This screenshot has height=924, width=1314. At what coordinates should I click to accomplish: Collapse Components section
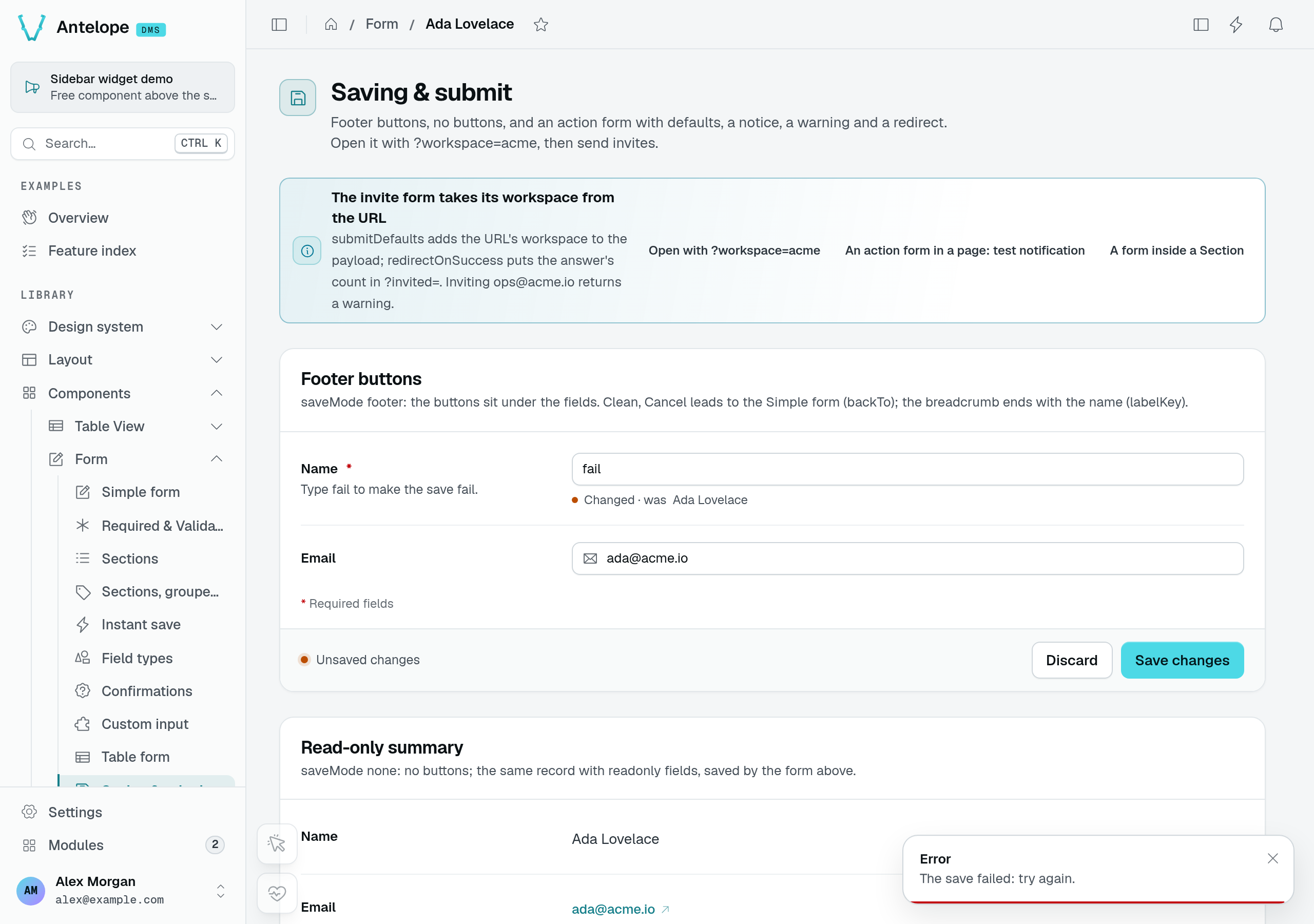pyautogui.click(x=123, y=393)
